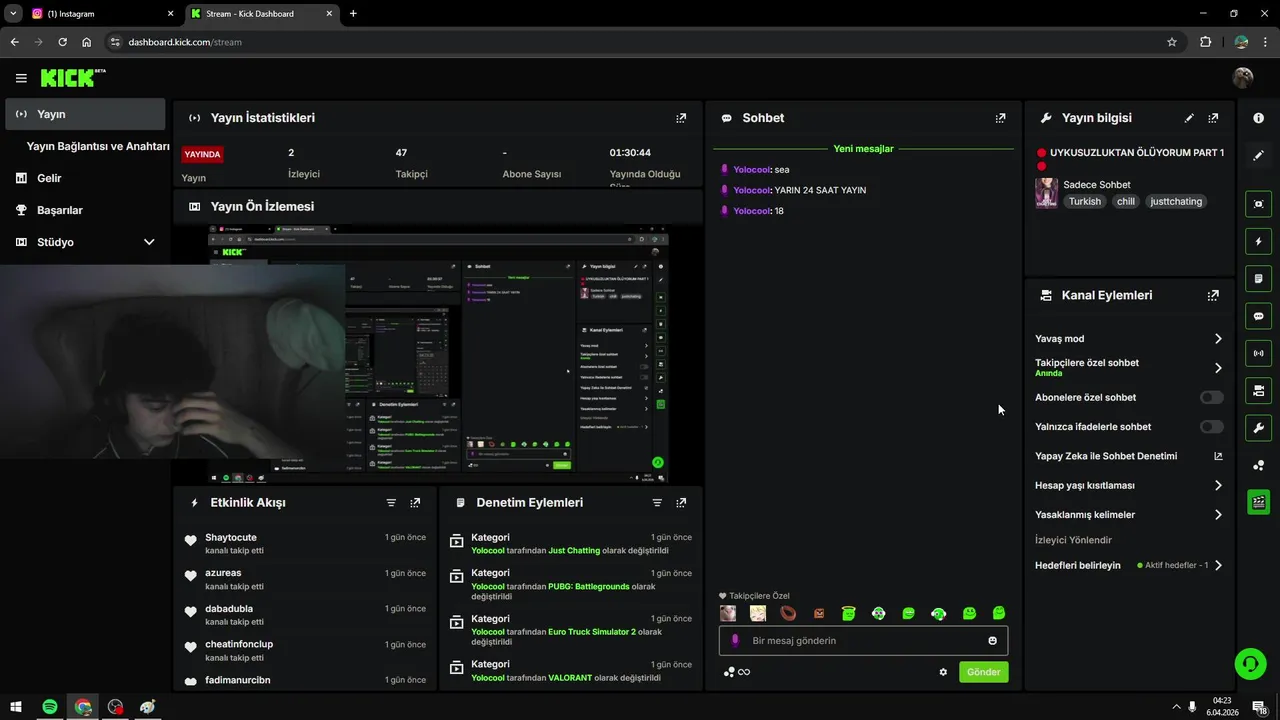Viewport: 1280px width, 720px height.
Task: Pop out the Kanal Eylemleri panel
Action: pos(1213,296)
